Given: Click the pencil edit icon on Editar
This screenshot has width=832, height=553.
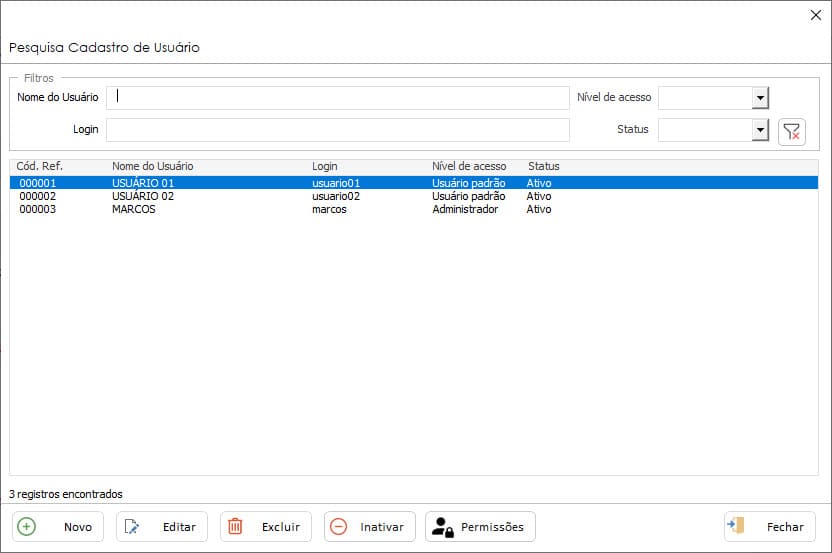Looking at the screenshot, I should [x=132, y=526].
